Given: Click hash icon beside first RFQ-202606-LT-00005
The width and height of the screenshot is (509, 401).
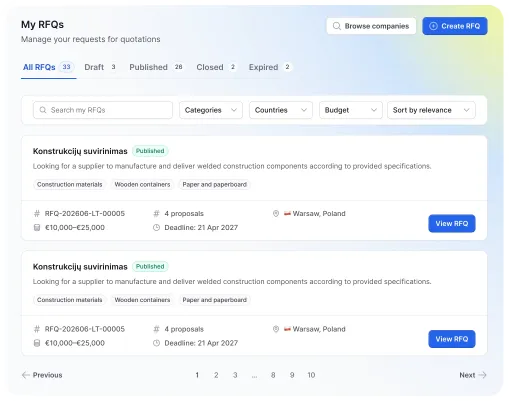Looking at the screenshot, I should tap(37, 213).
